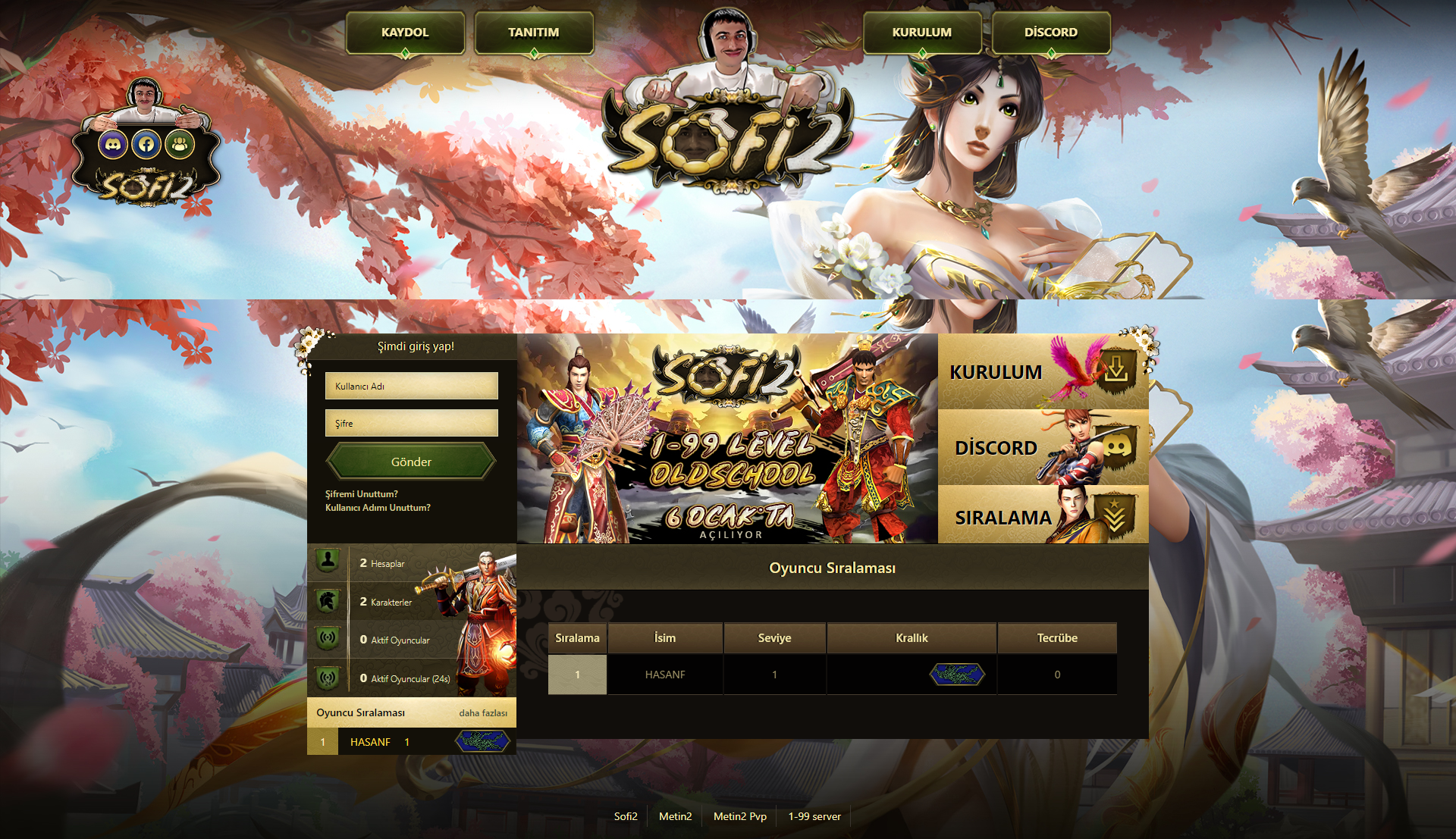Click the download icon on the KURULUM tile
This screenshot has width=1456, height=839.
(x=1116, y=370)
